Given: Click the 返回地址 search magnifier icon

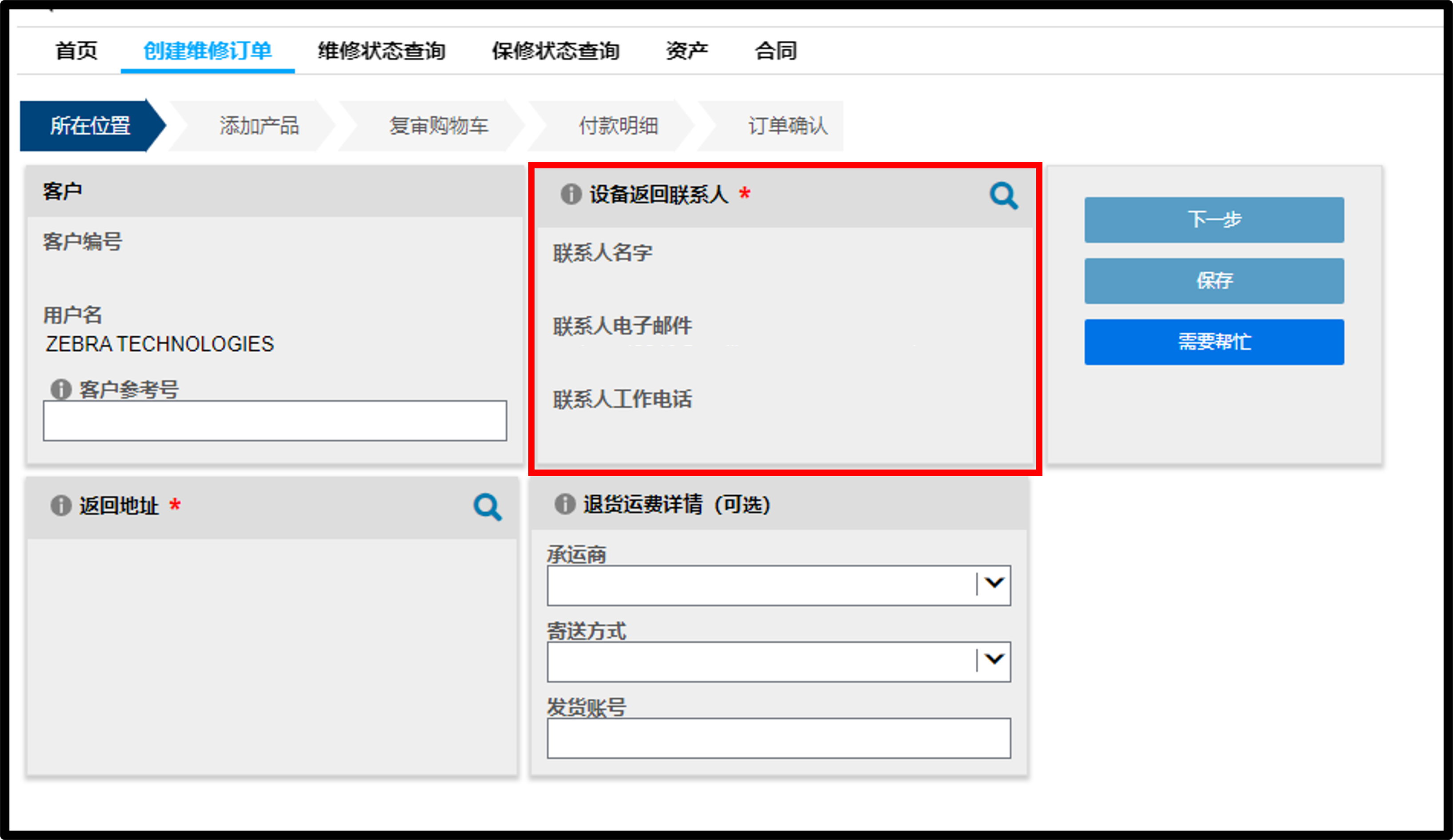Looking at the screenshot, I should point(487,507).
